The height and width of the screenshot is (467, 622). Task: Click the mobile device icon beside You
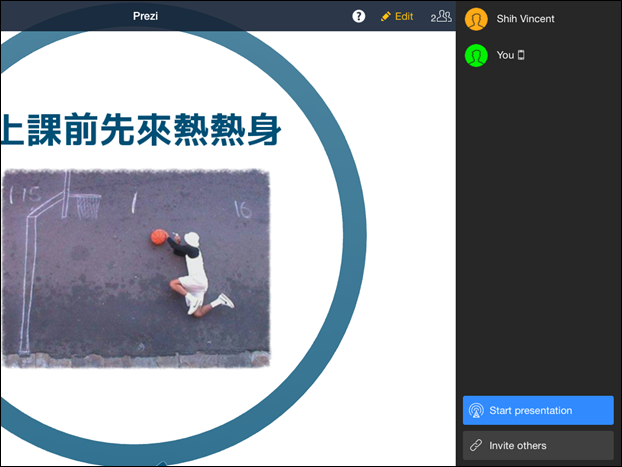(x=521, y=55)
